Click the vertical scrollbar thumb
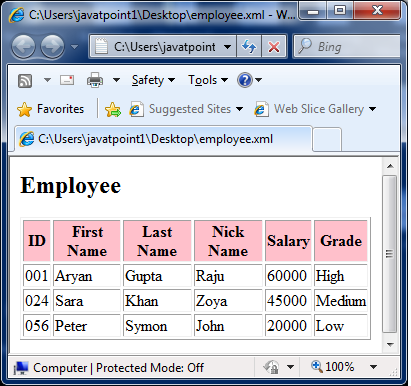This screenshot has width=411, height=386. (x=390, y=254)
